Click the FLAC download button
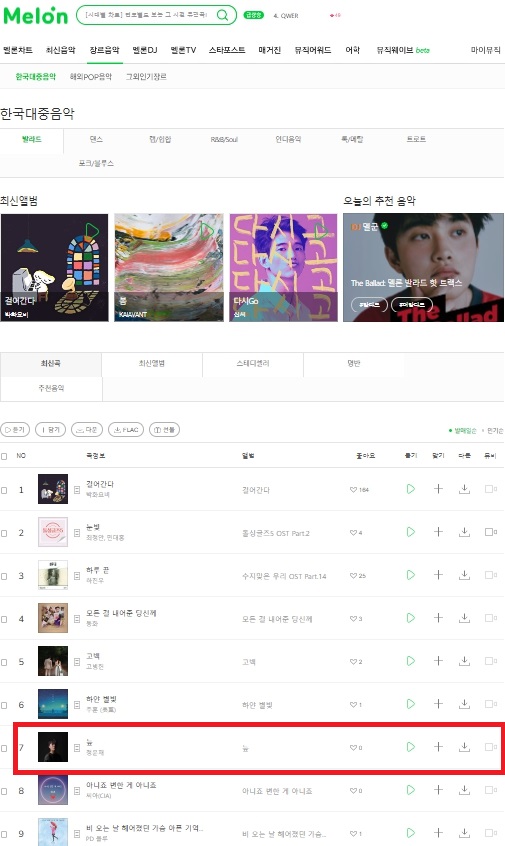 coord(126,429)
